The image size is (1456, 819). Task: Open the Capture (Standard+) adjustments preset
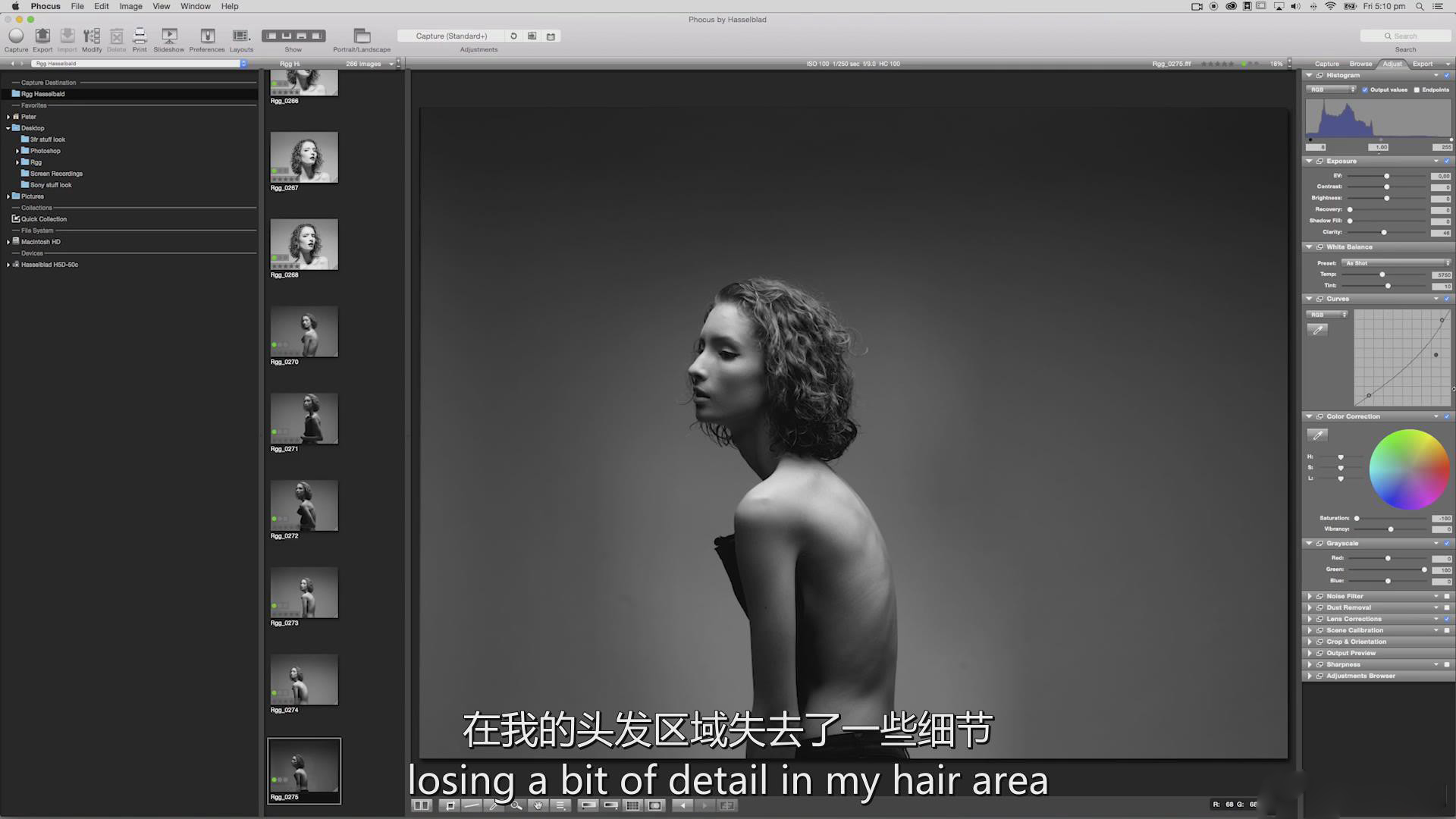[451, 36]
